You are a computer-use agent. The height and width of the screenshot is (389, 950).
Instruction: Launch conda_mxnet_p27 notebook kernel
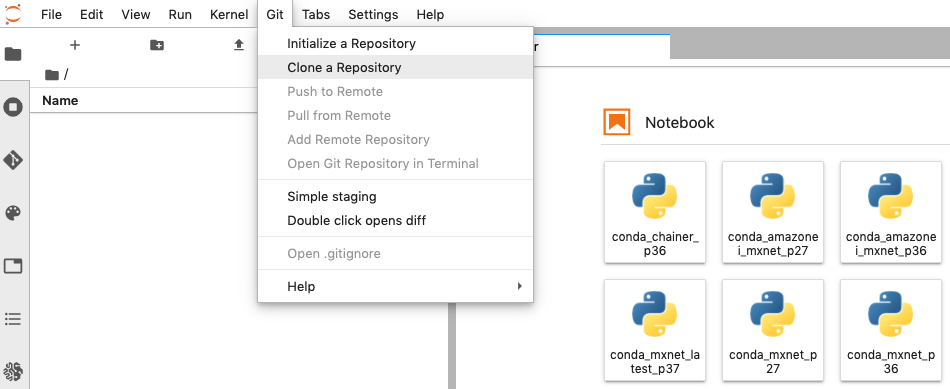coord(772,330)
